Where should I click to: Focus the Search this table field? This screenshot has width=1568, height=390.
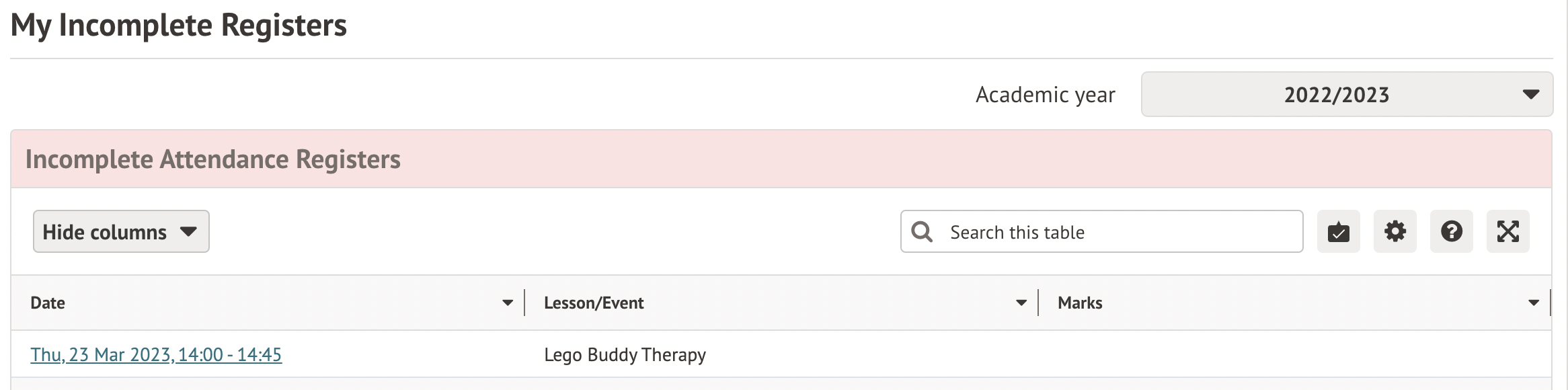[1116, 232]
